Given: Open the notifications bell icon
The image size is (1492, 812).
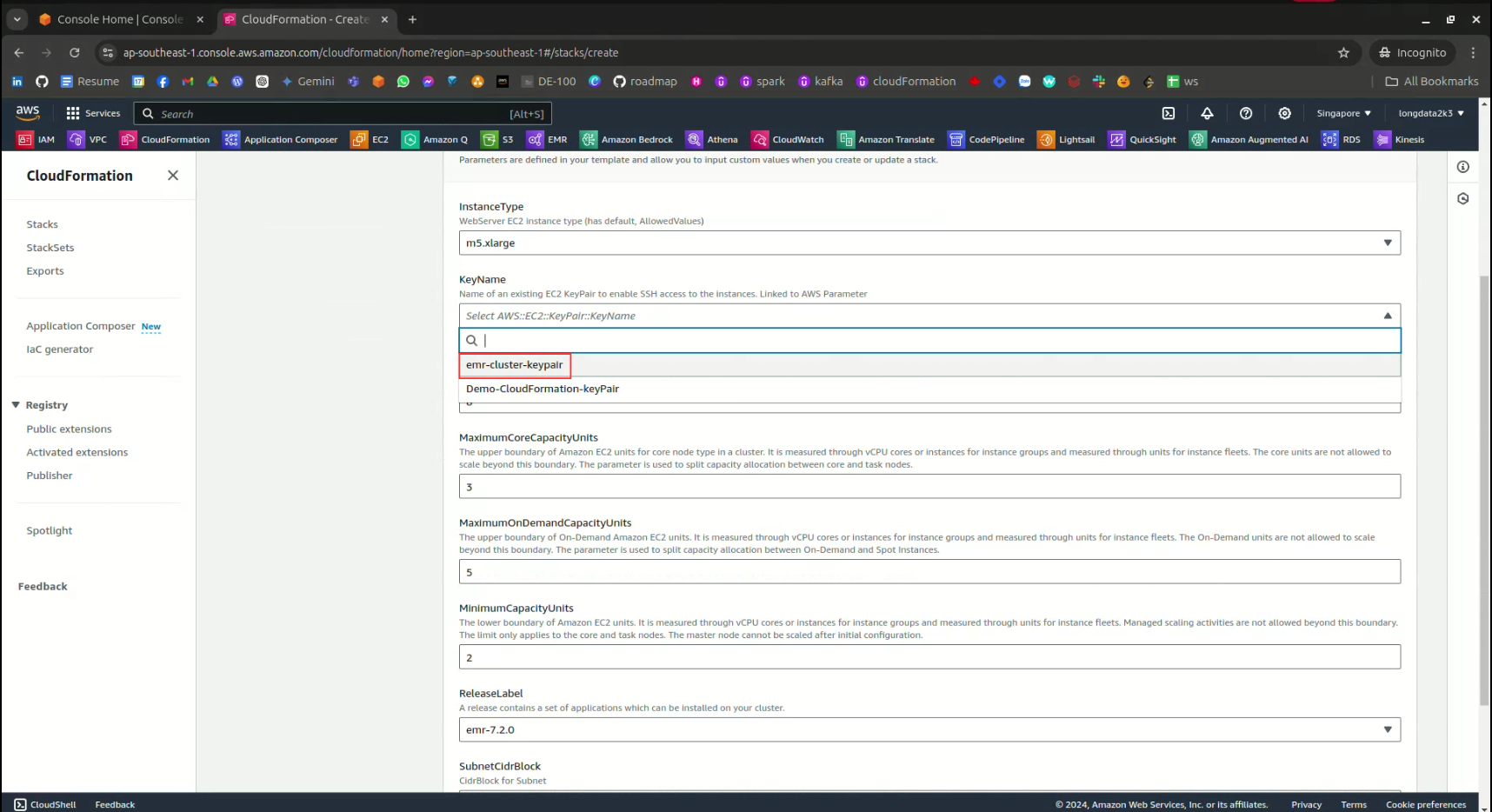Looking at the screenshot, I should pos(1207,113).
